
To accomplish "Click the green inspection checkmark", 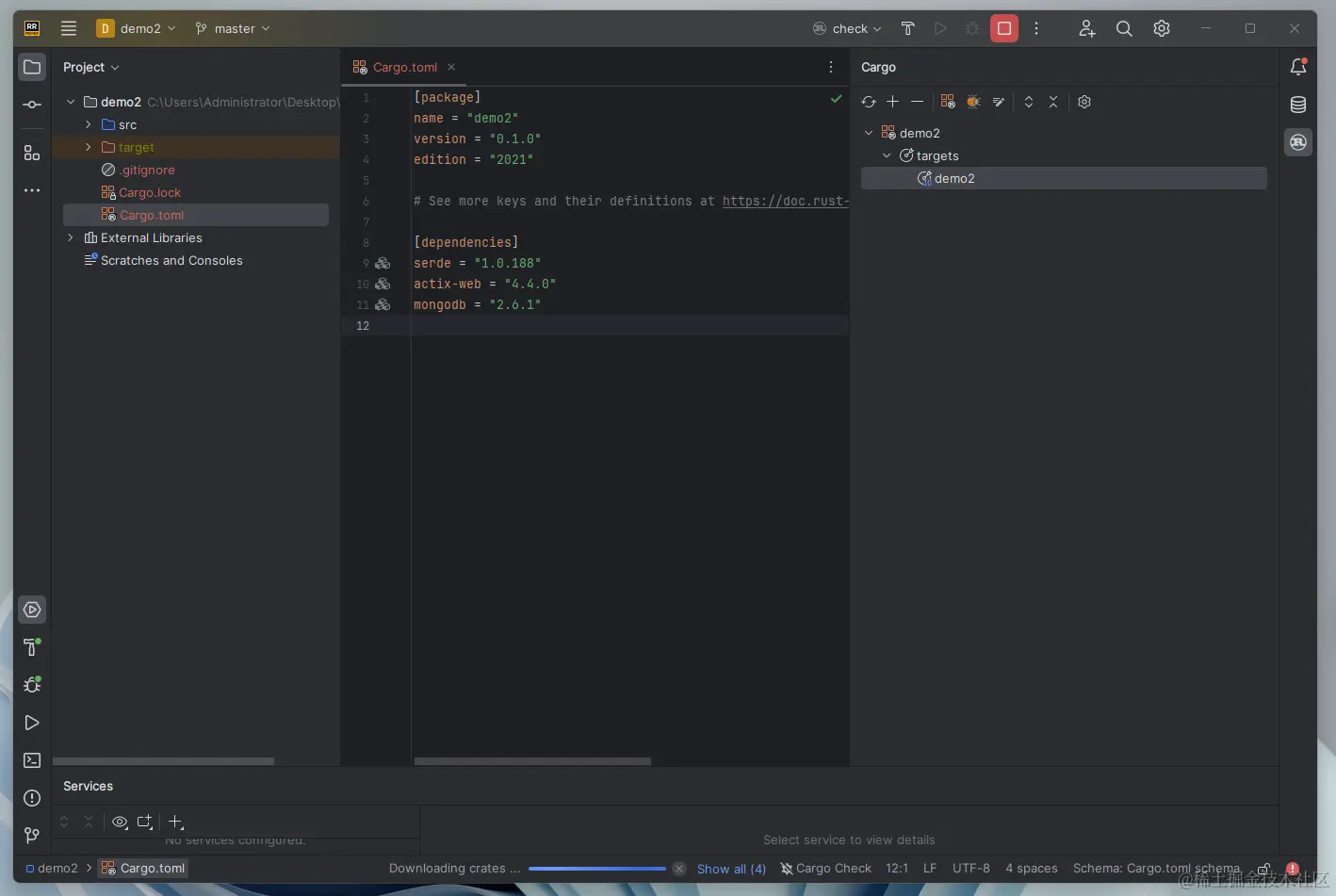I will click(836, 98).
